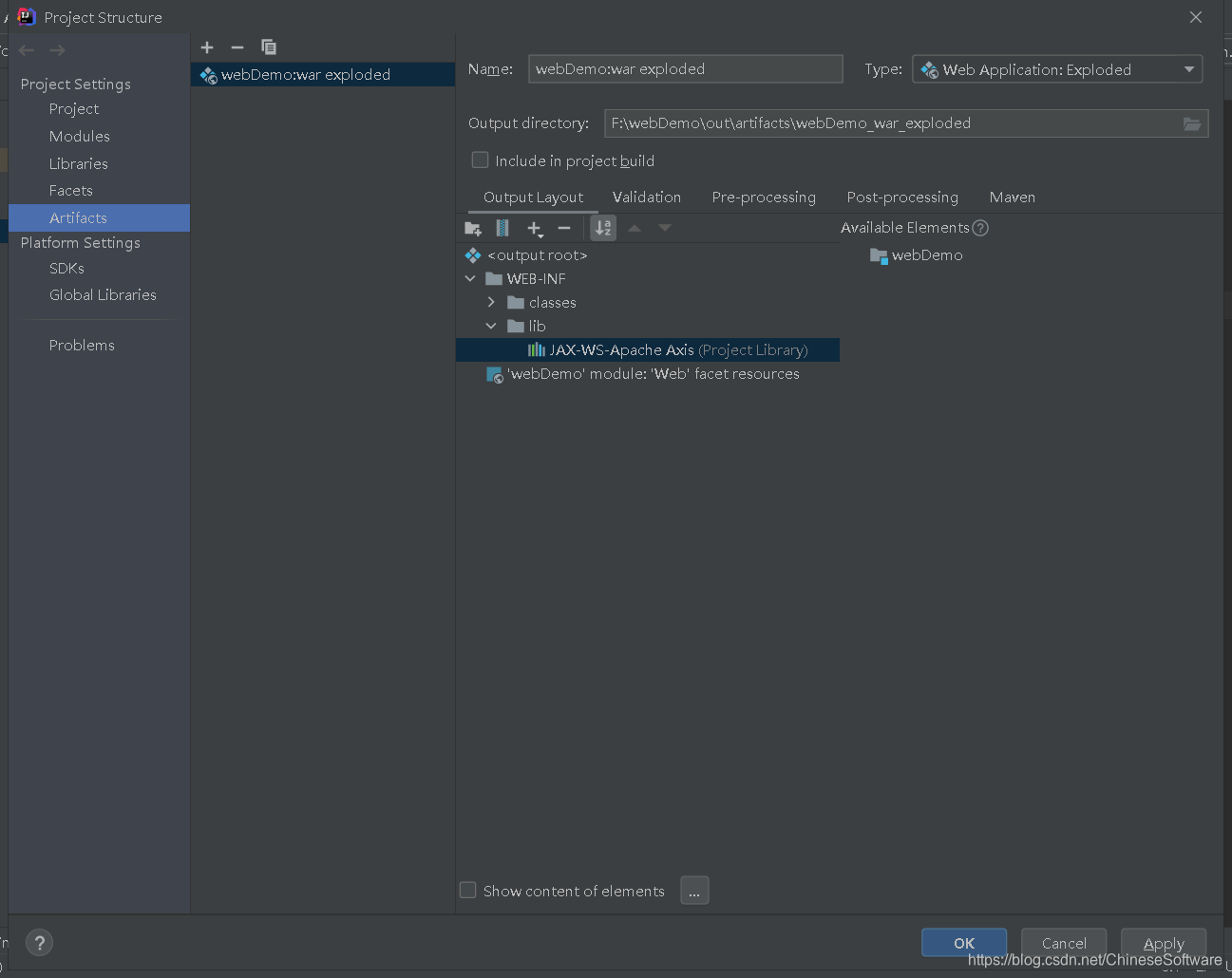Click the webDemo module icon under Available Elements

point(879,255)
